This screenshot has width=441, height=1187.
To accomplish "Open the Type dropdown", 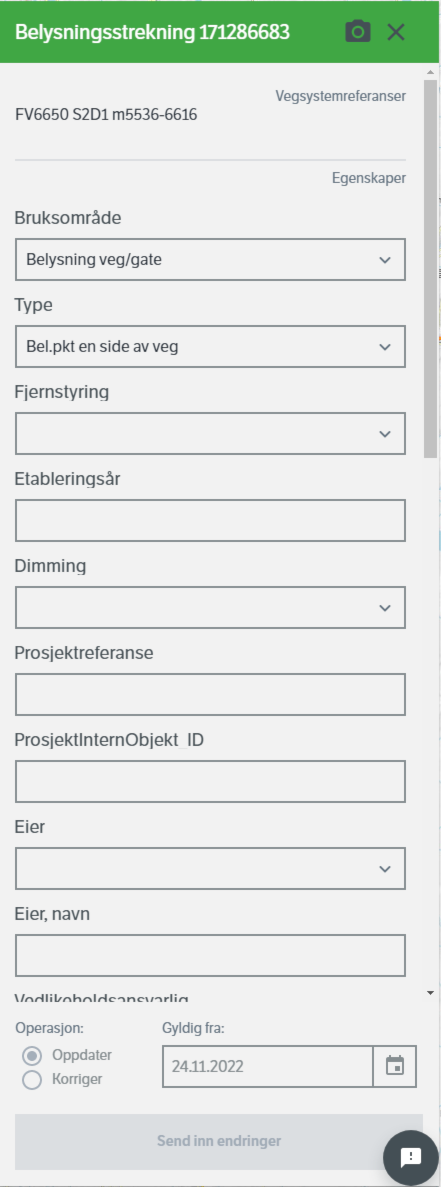I will (210, 347).
